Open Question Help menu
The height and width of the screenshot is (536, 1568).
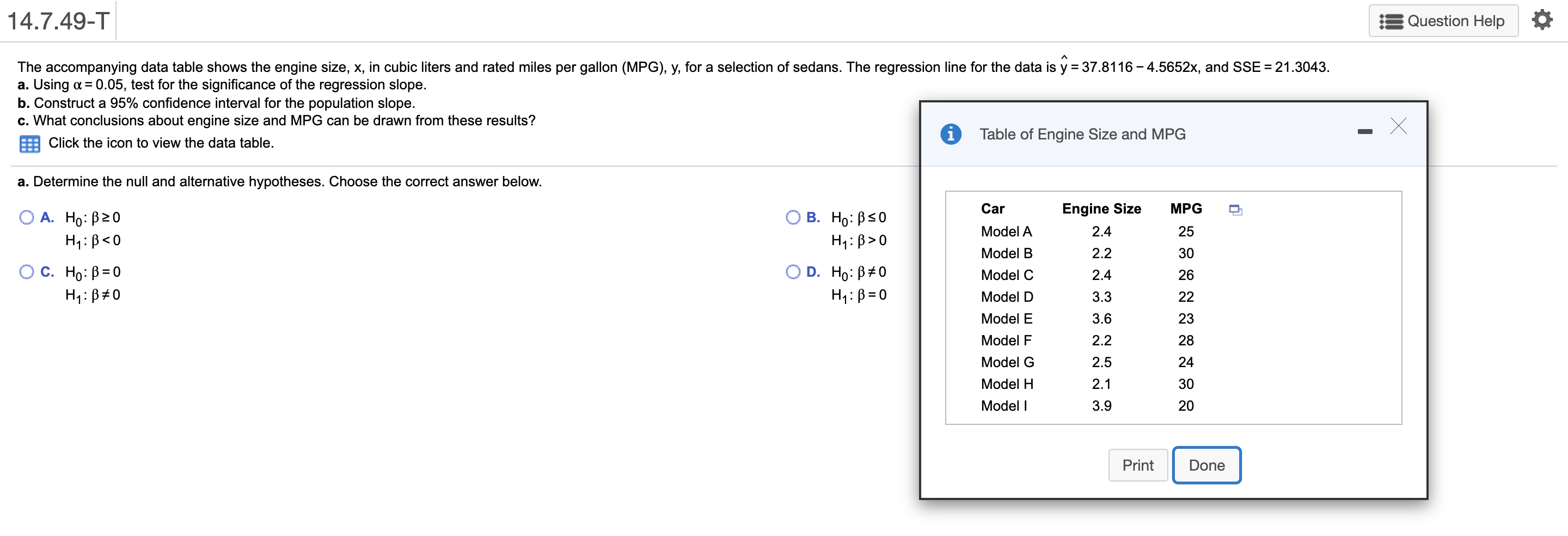coord(1443,21)
